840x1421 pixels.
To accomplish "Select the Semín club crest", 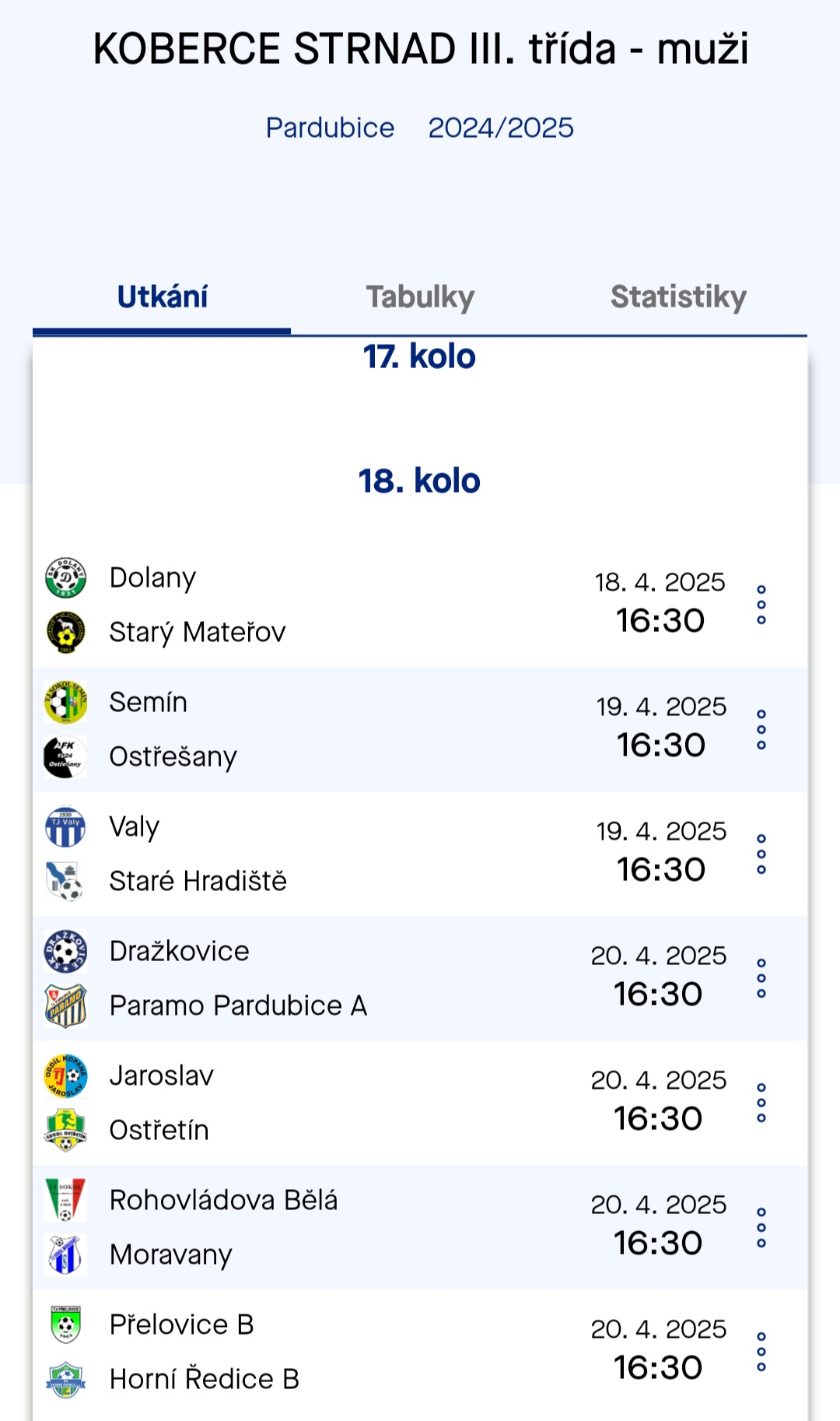I will [65, 703].
